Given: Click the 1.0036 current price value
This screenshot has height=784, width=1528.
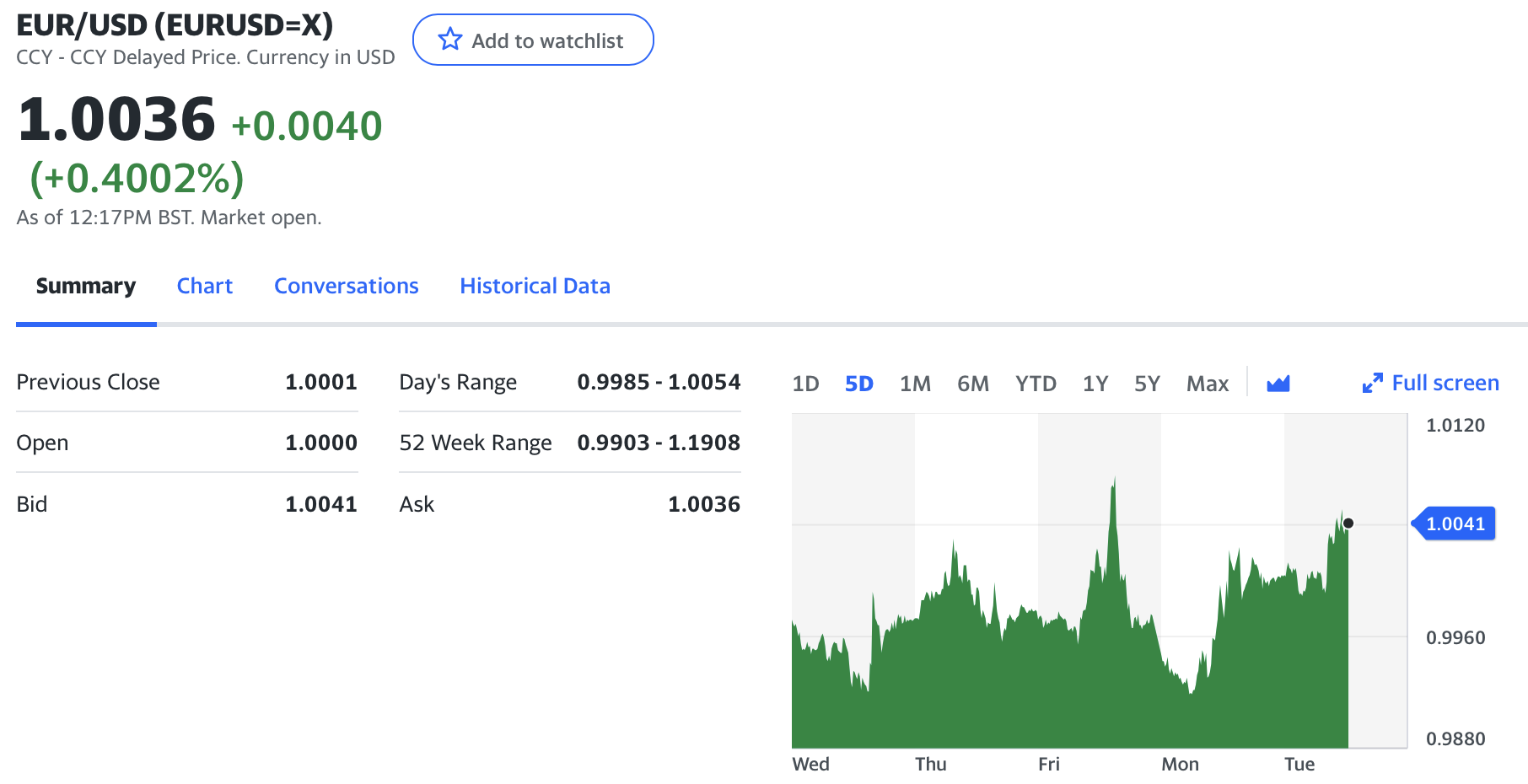Looking at the screenshot, I should pyautogui.click(x=116, y=119).
